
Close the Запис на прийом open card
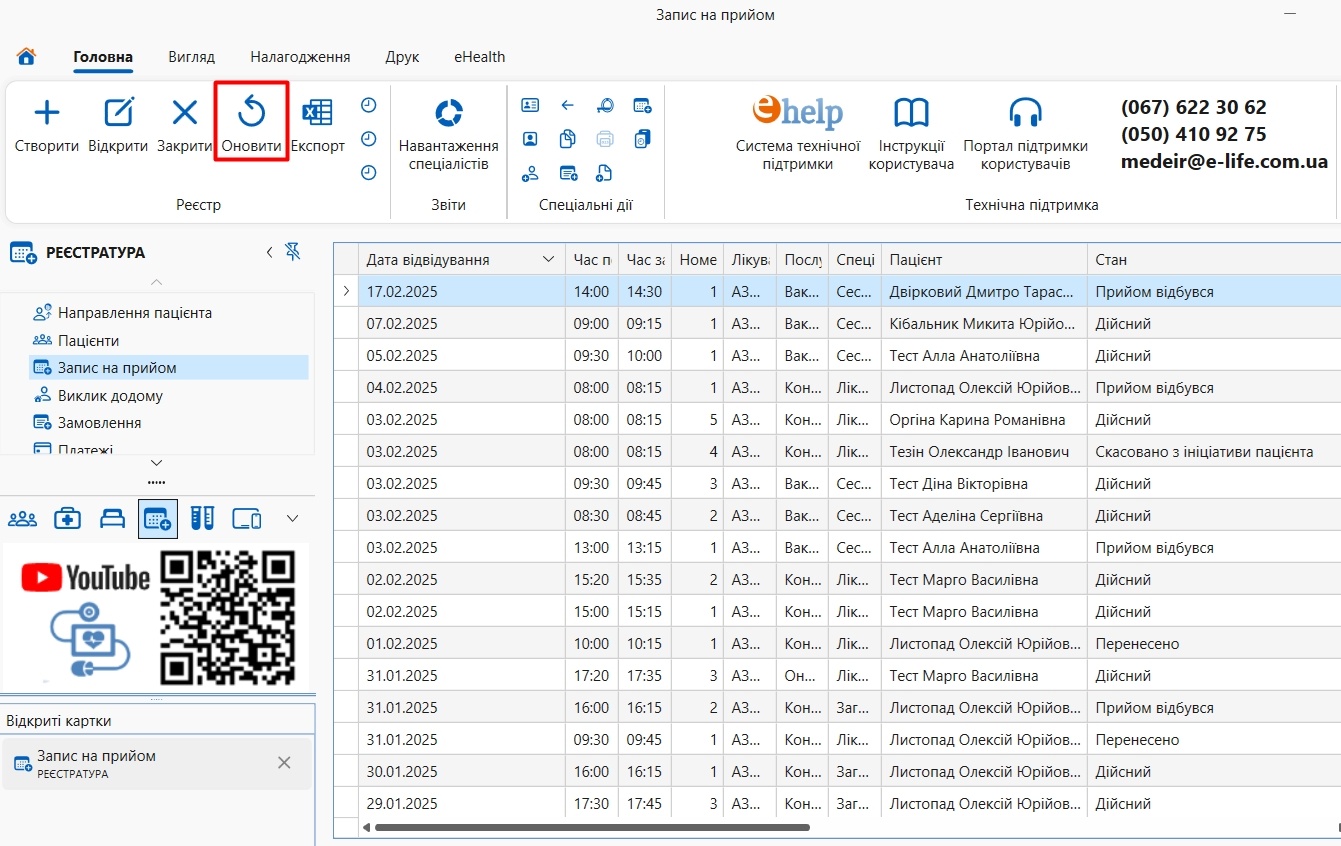coord(284,763)
